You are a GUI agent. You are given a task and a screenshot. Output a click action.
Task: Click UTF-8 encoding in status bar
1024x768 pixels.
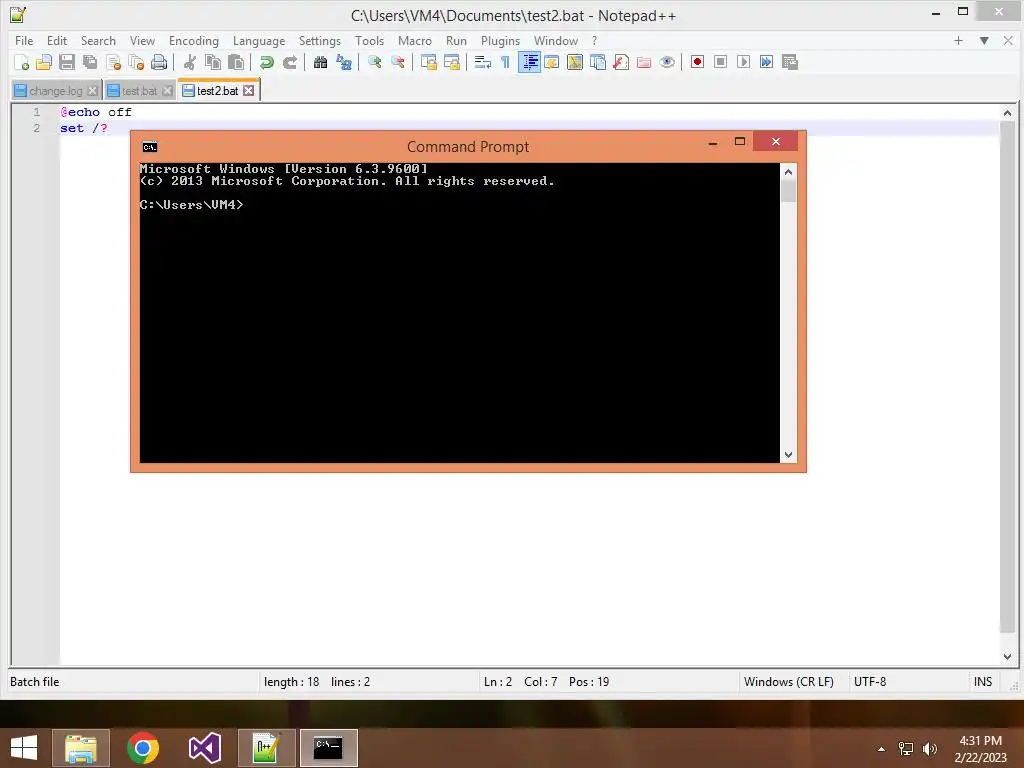[870, 682]
